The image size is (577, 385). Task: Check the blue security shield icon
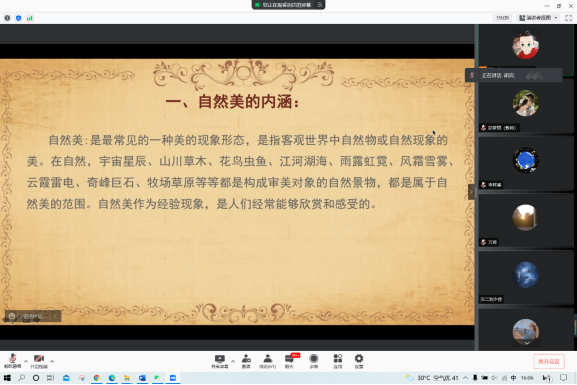click(x=18, y=18)
